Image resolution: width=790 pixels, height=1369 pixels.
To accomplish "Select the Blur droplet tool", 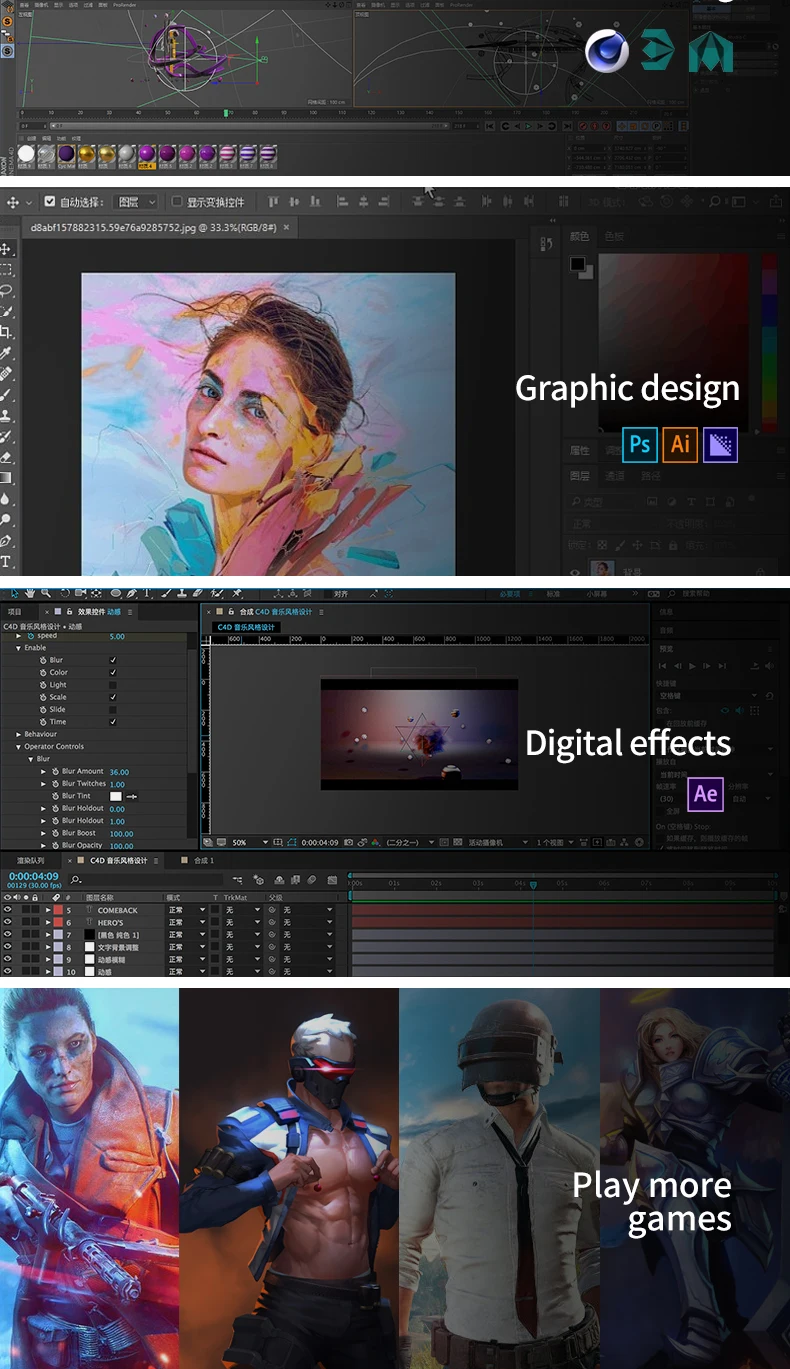I will 6,499.
